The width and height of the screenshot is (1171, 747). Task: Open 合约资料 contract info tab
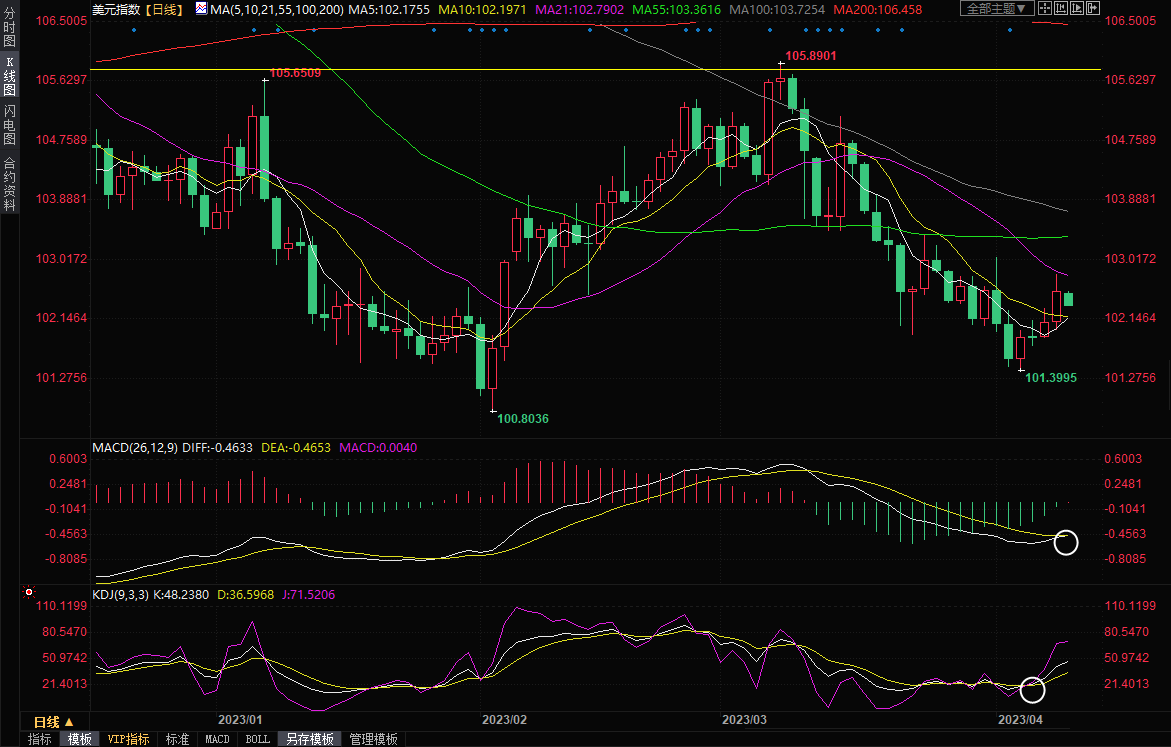pos(10,184)
